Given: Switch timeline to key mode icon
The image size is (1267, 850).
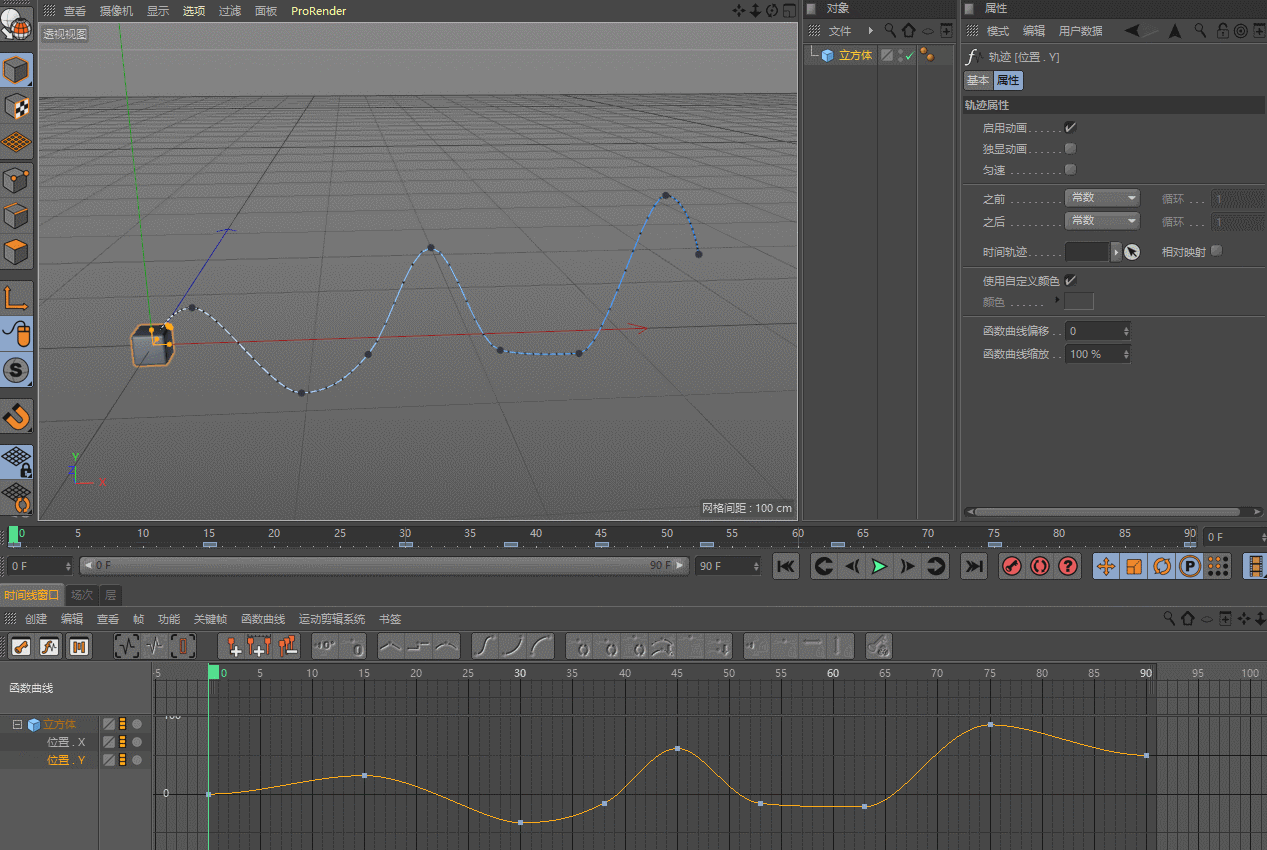Looking at the screenshot, I should [21, 647].
